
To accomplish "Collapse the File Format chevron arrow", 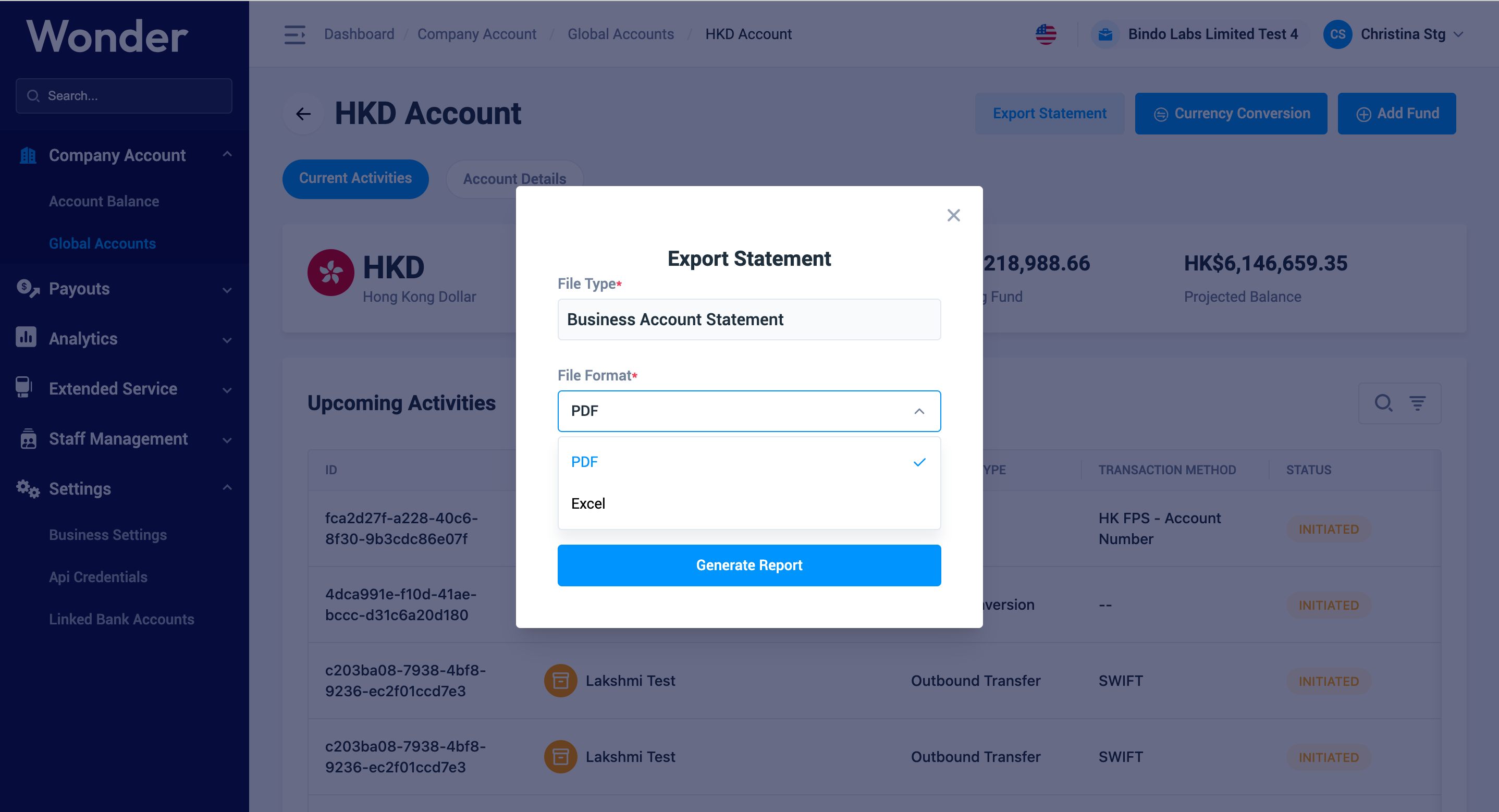I will (919, 412).
